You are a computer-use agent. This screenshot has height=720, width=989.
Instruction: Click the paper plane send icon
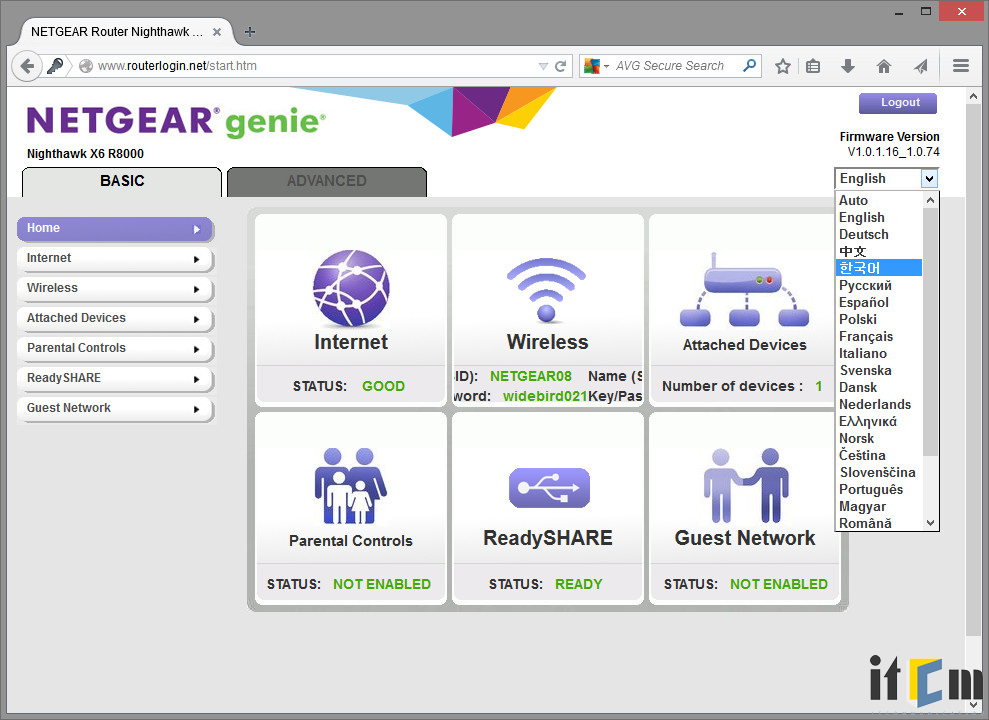tap(921, 66)
